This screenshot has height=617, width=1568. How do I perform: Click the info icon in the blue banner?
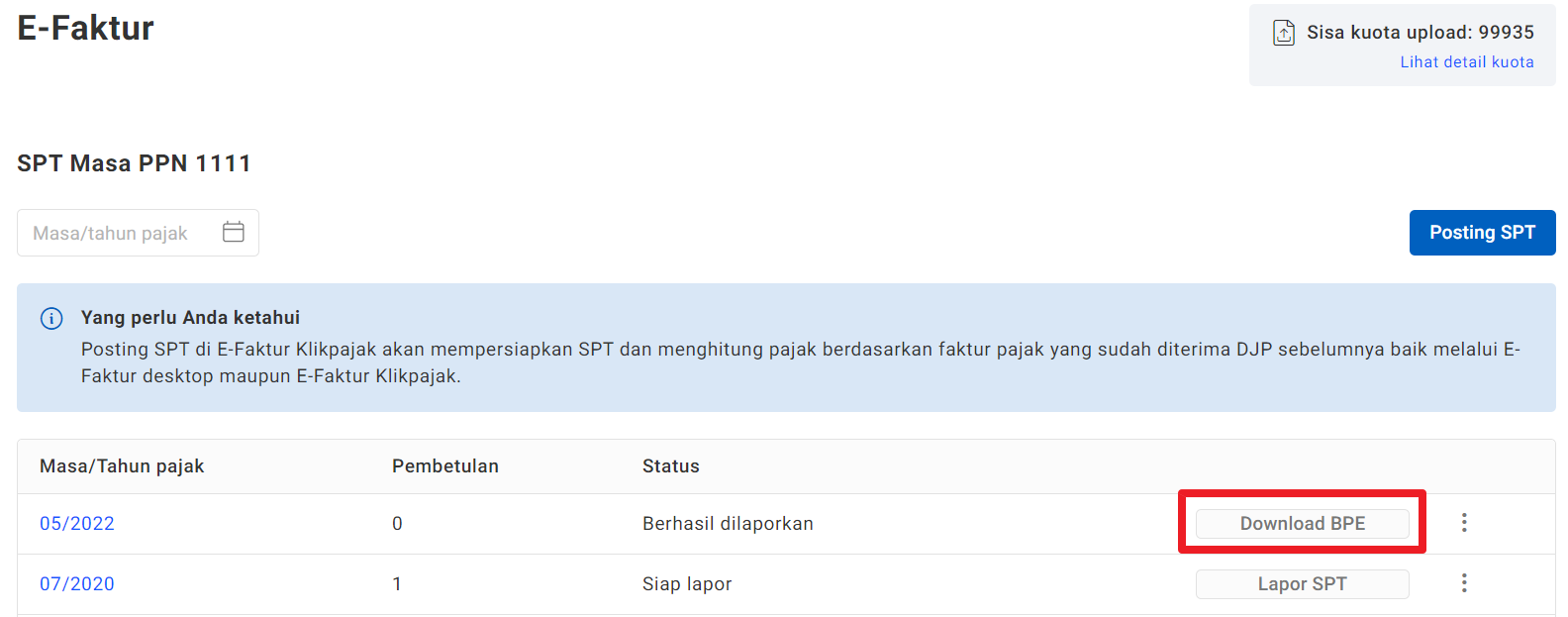tap(51, 318)
